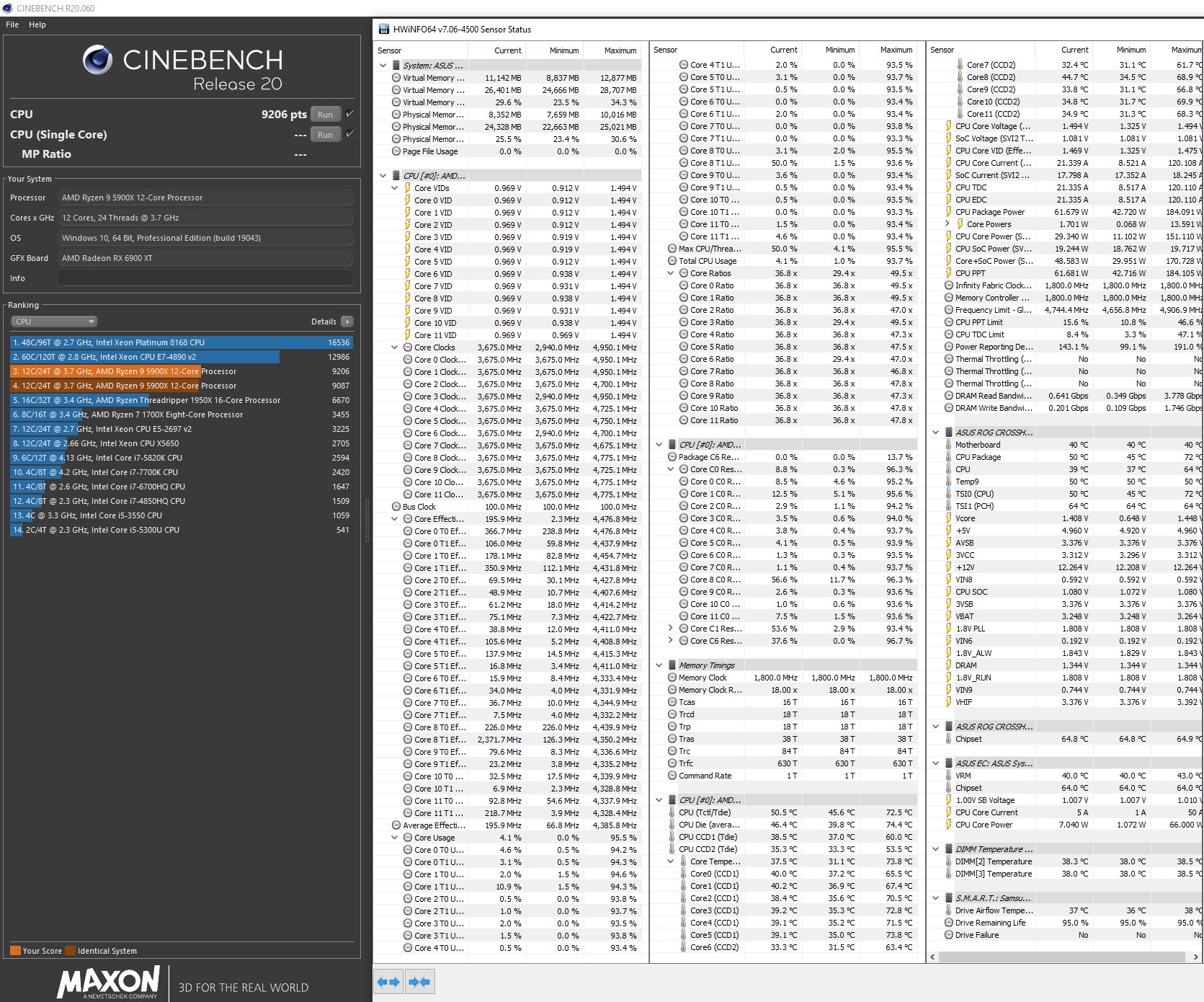The width and height of the screenshot is (1204, 1002).
Task: Click right arrow of the horizontal scrollbar
Action: click(x=1196, y=957)
